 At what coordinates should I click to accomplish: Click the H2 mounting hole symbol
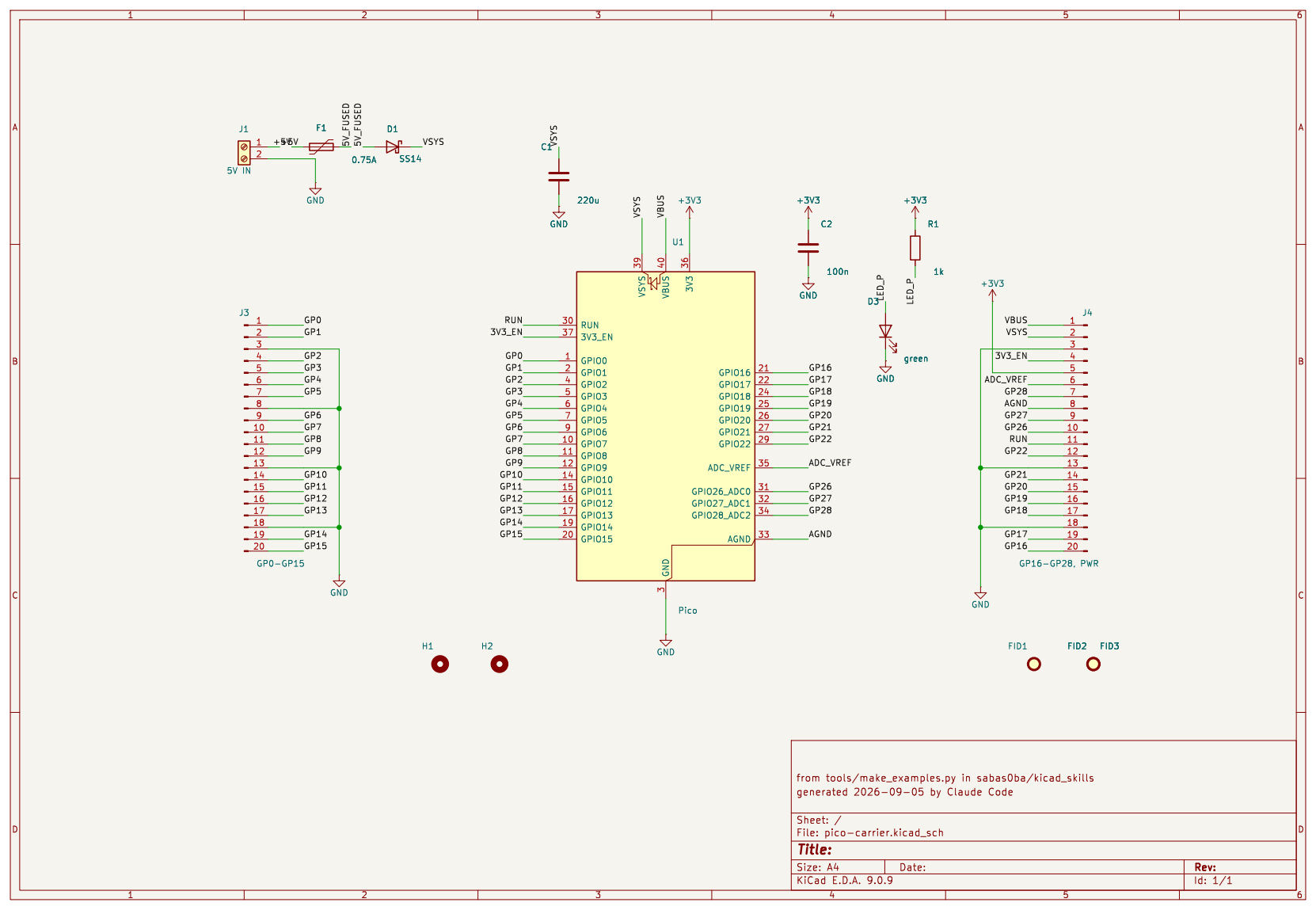pyautogui.click(x=500, y=664)
